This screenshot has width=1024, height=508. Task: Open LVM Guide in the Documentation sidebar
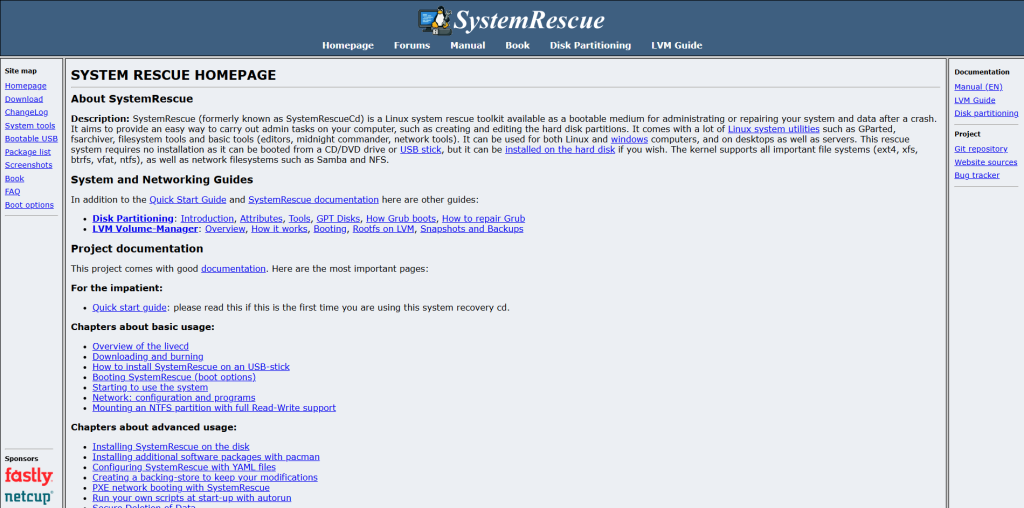coord(974,100)
